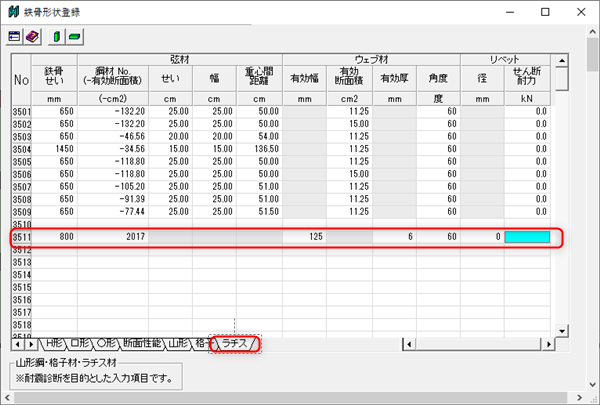
Task: Click the cyan せん断耐力 cell in row 3511
Action: click(x=528, y=238)
